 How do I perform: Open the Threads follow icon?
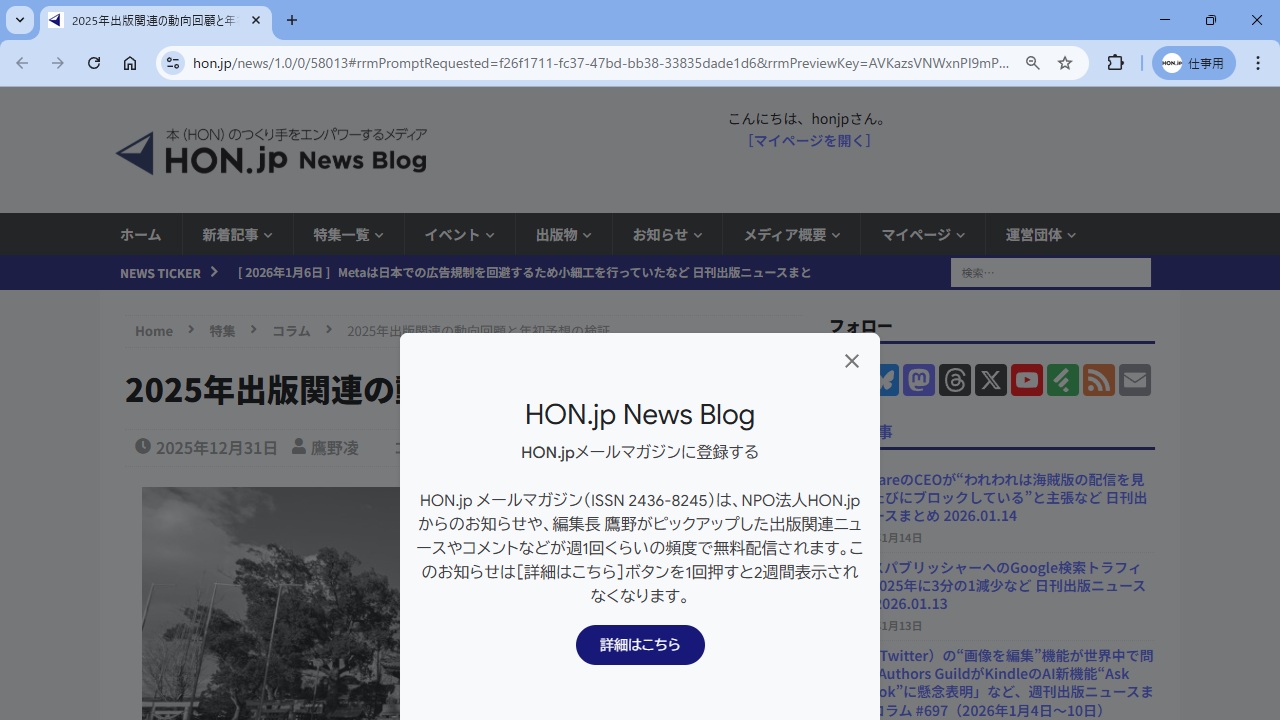pos(954,380)
